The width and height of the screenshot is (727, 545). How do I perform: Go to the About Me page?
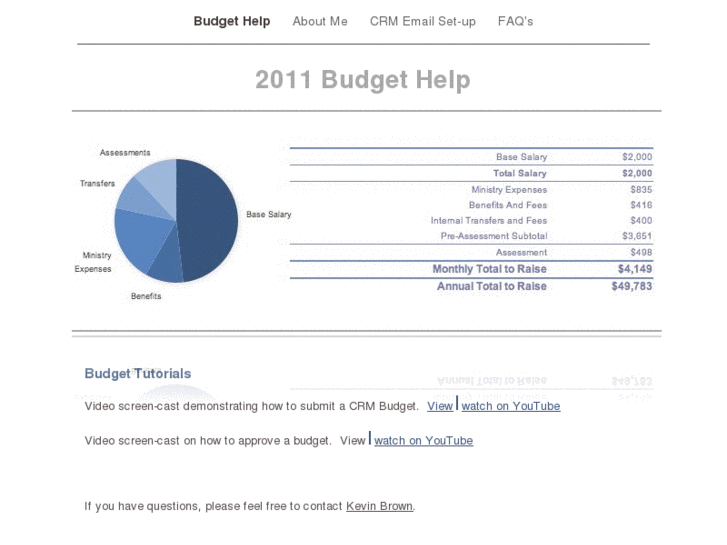320,21
